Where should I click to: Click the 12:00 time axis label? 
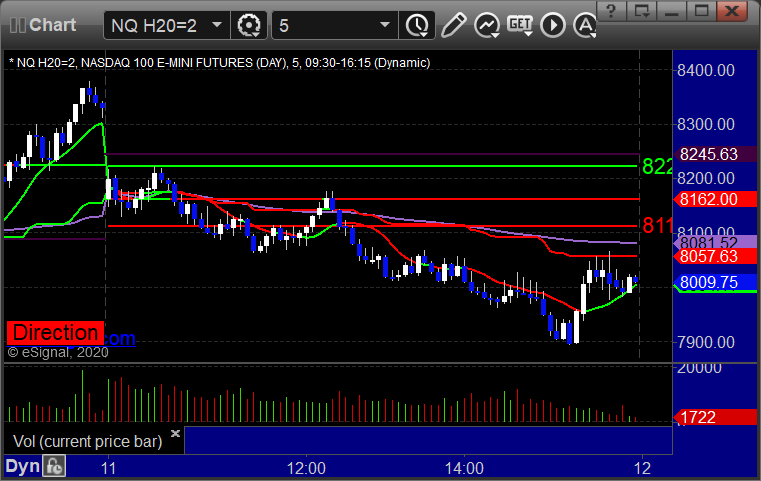coord(306,468)
